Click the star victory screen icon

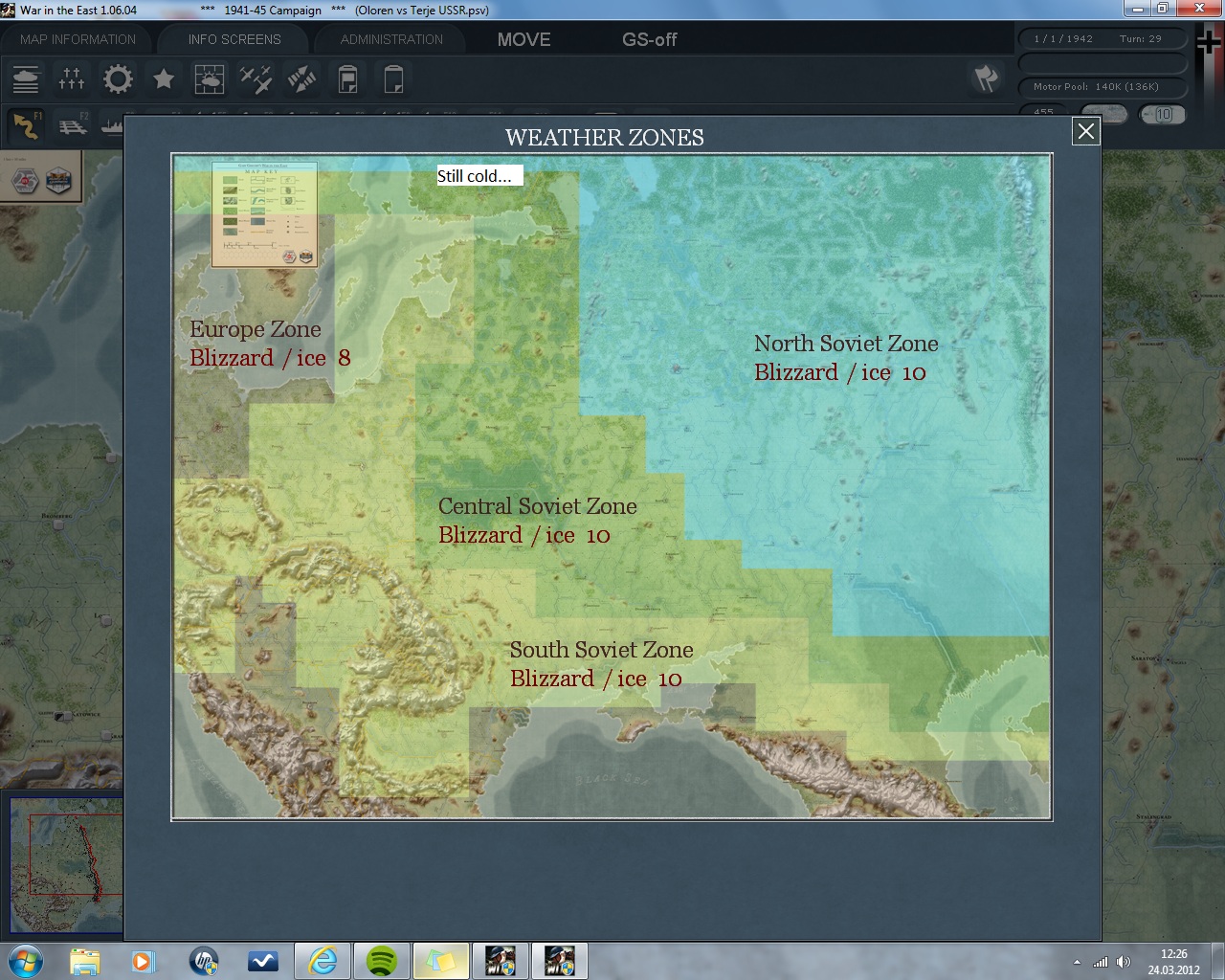(x=164, y=78)
